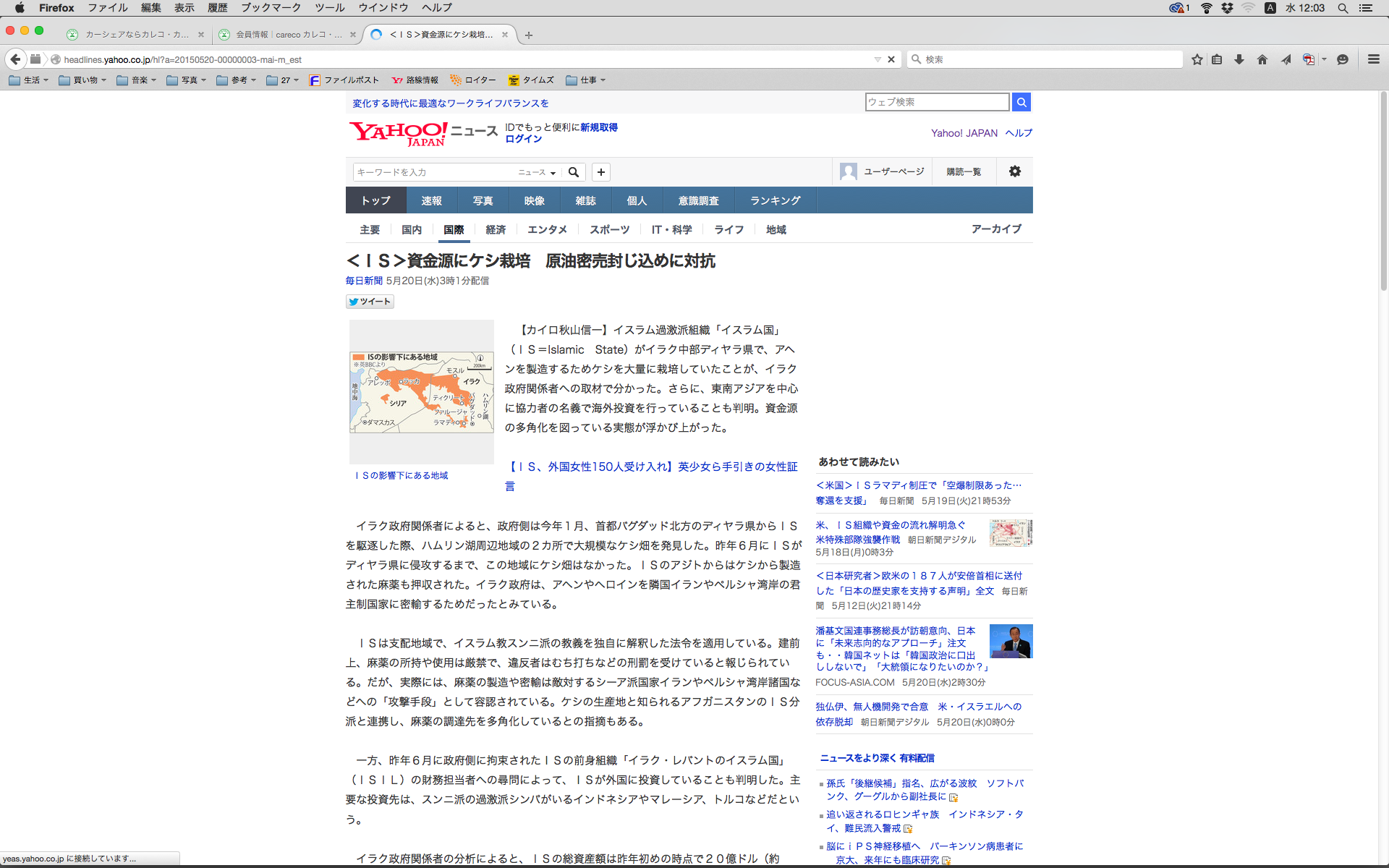This screenshot has width=1389, height=868.
Task: Switch to the ランキング navigation tab
Action: pos(775,200)
